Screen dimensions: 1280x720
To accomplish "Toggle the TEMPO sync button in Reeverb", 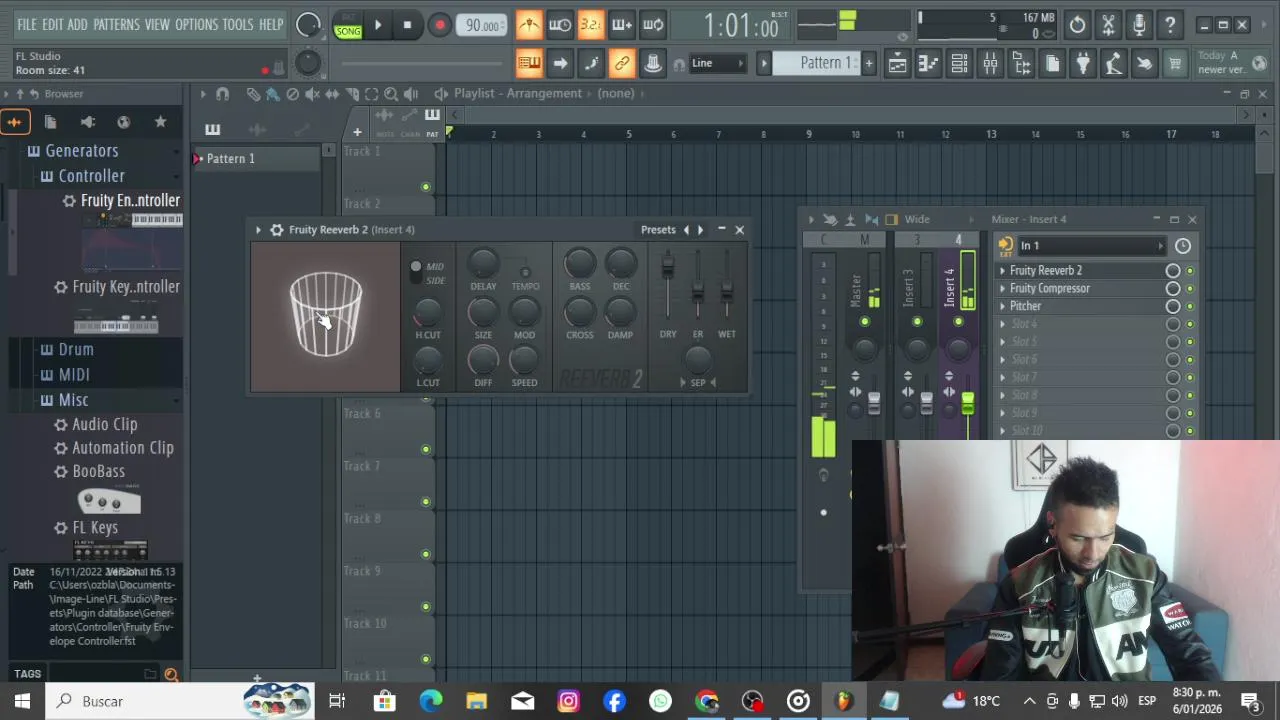I will pos(524,272).
